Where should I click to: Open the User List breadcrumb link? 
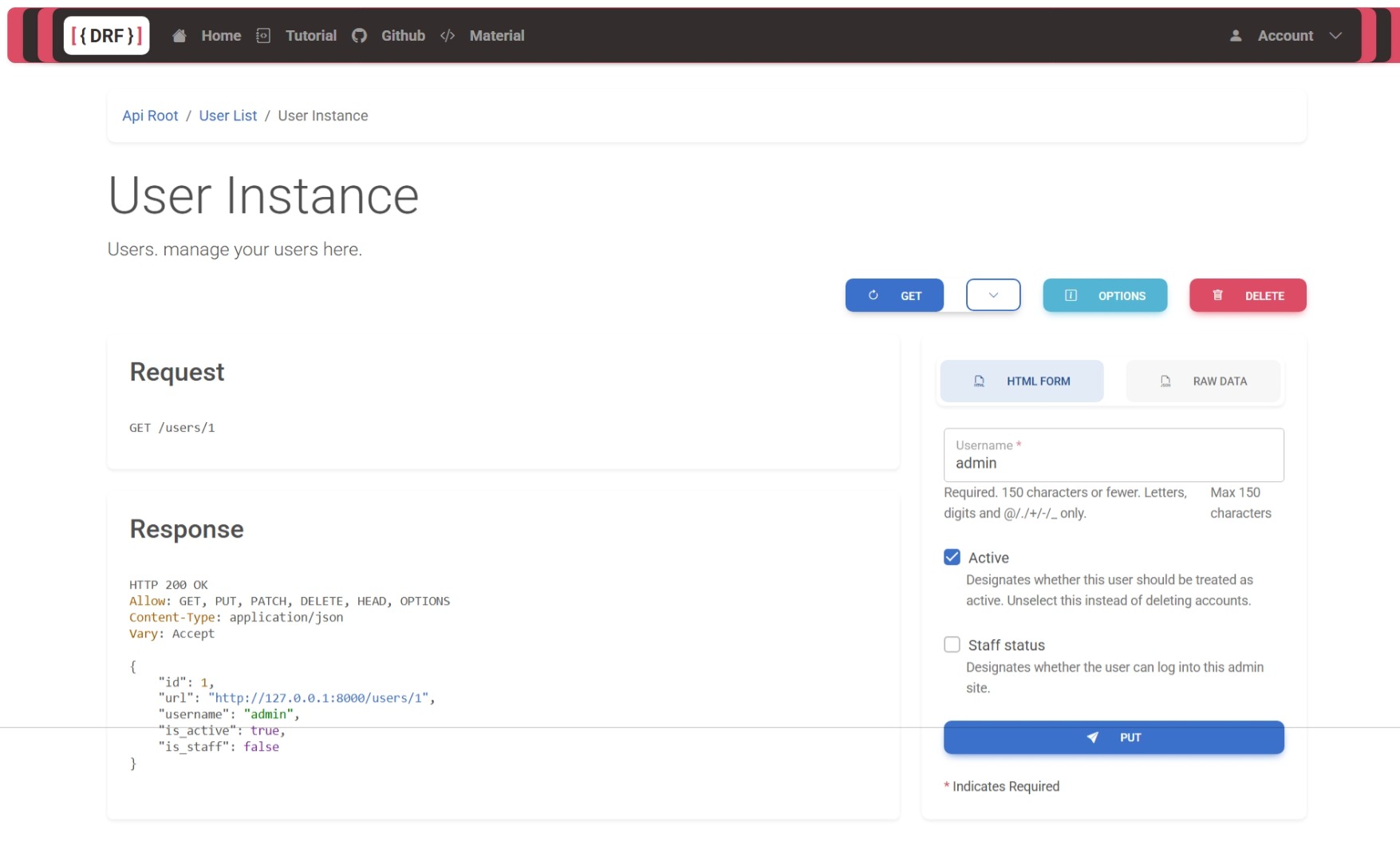tap(227, 116)
